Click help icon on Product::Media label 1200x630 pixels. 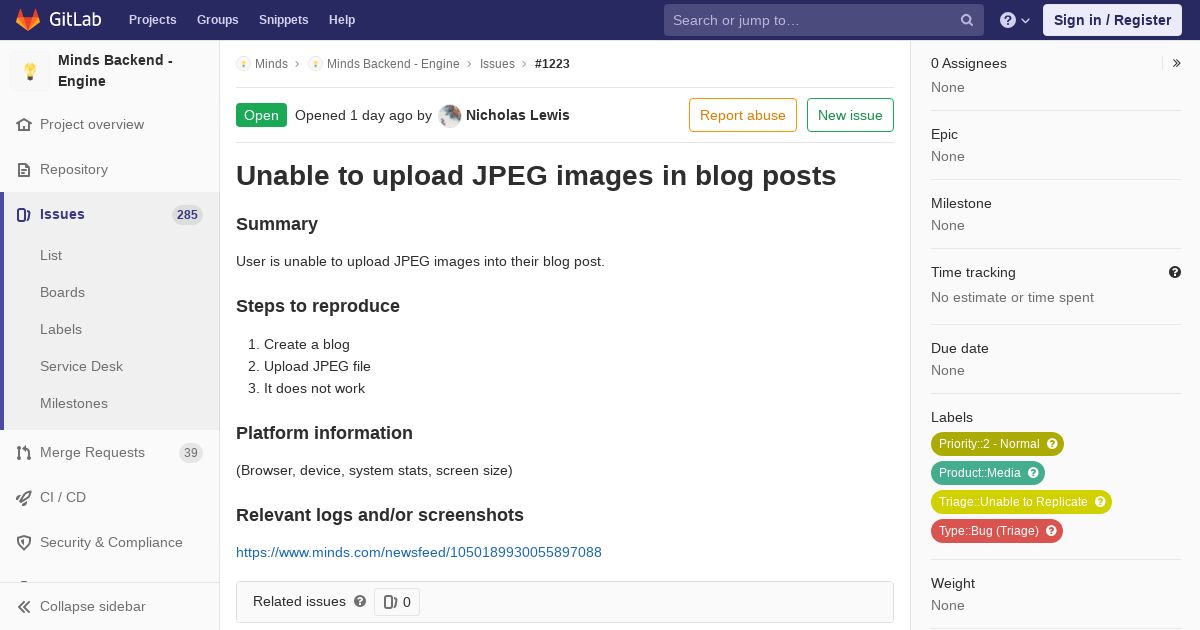point(1033,473)
